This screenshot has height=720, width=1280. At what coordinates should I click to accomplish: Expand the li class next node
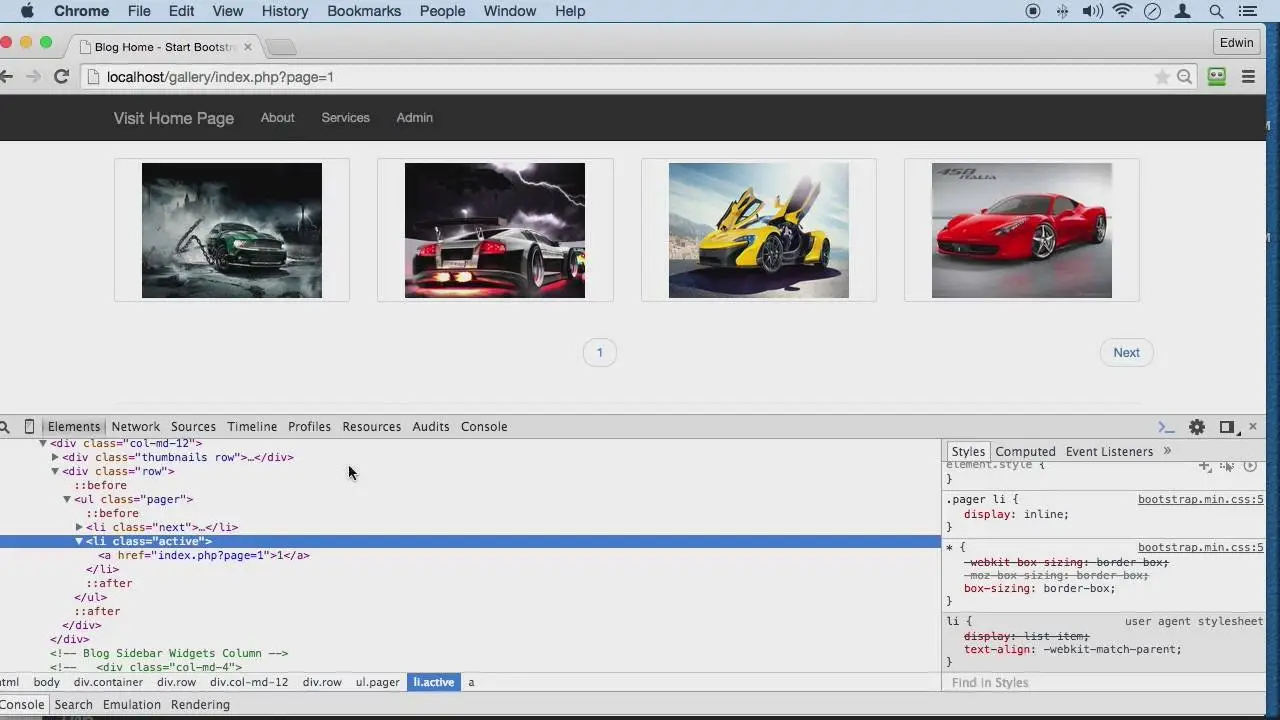[x=79, y=527]
